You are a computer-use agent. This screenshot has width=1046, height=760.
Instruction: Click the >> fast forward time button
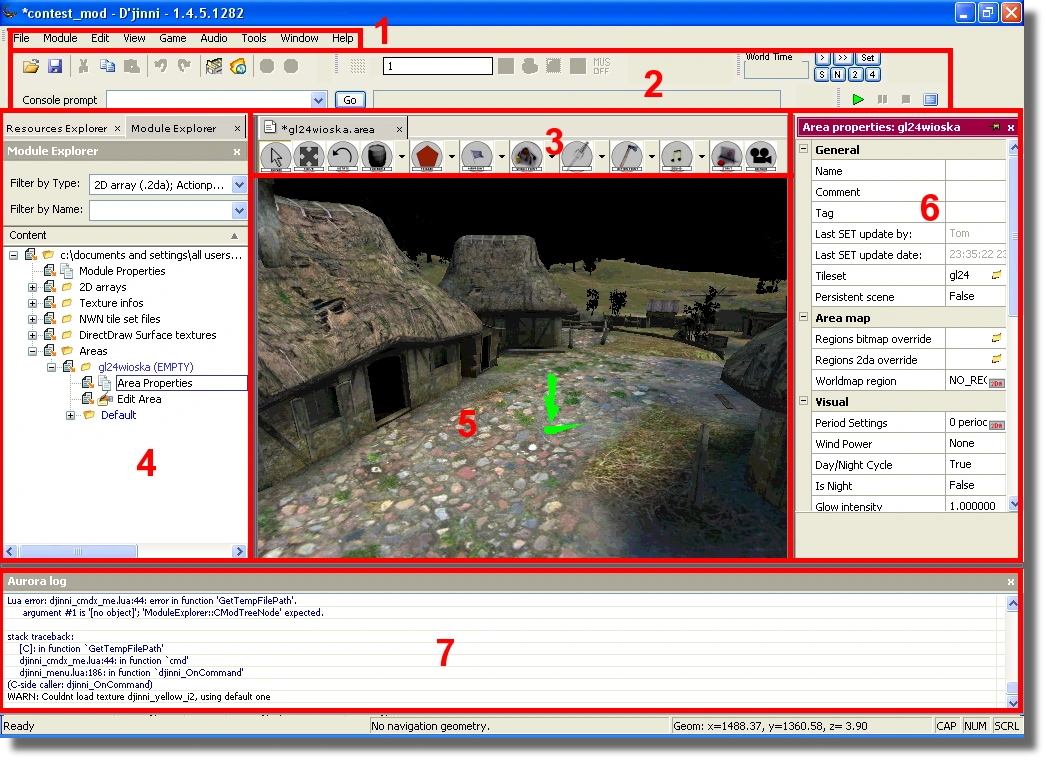point(843,58)
